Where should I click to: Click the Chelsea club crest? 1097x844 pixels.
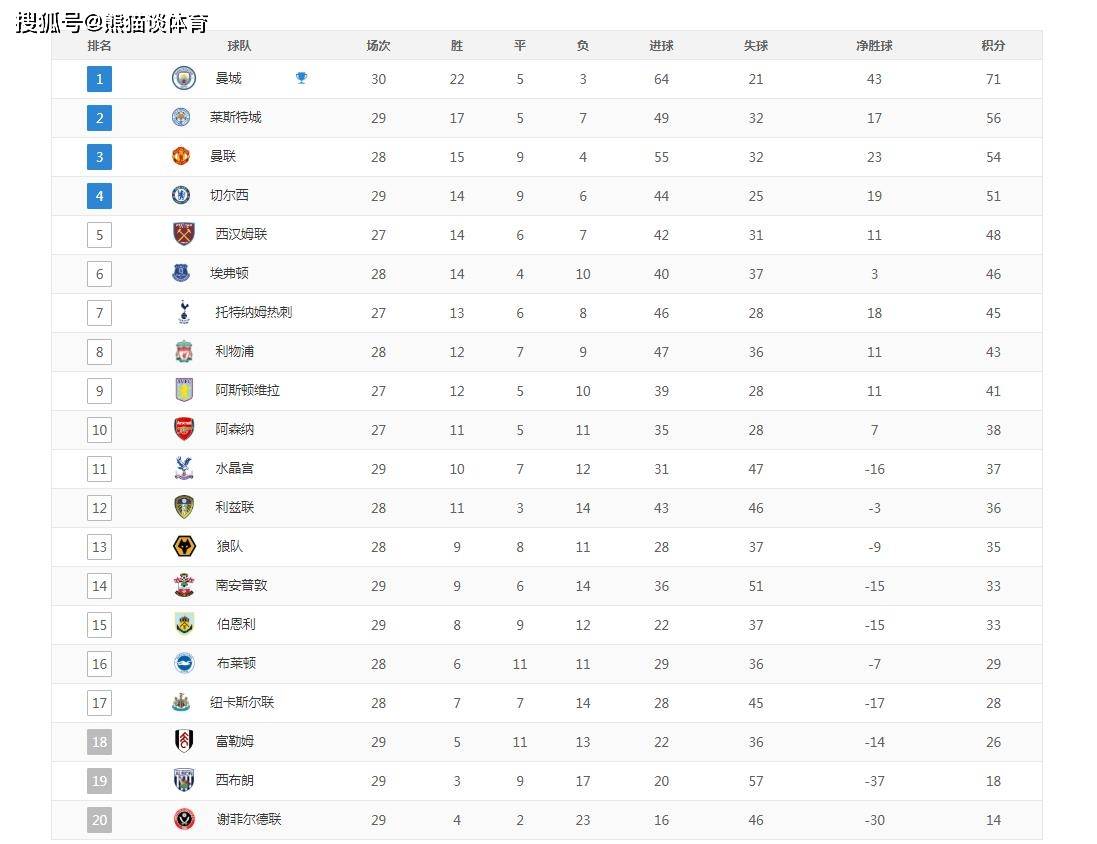181,195
